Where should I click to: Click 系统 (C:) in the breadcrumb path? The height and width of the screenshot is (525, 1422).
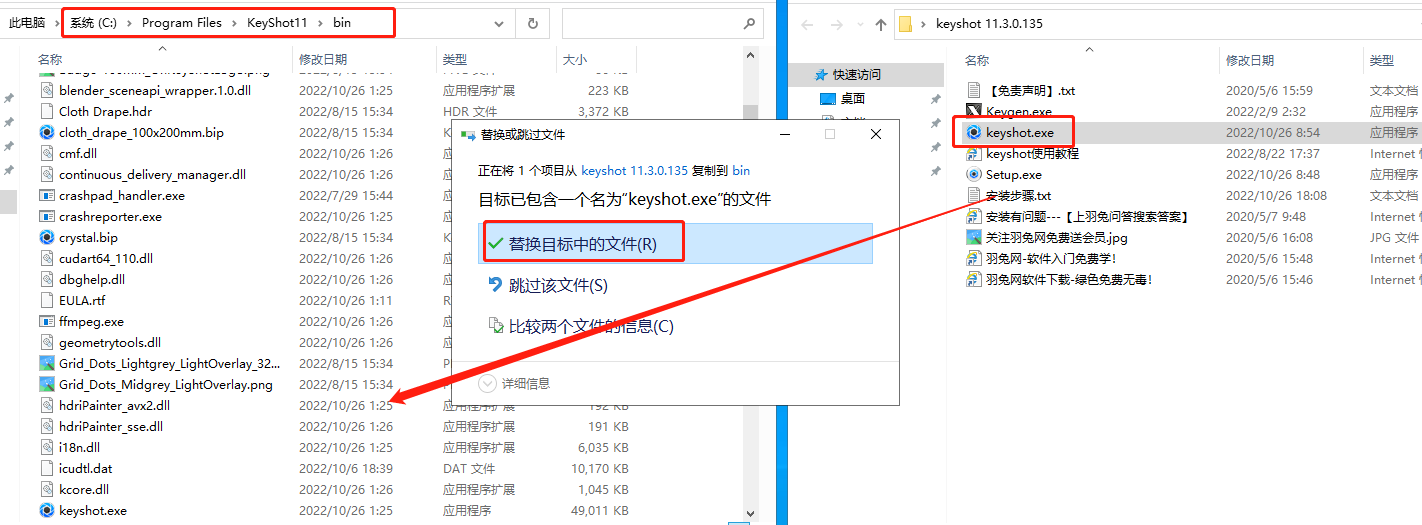coord(93,22)
